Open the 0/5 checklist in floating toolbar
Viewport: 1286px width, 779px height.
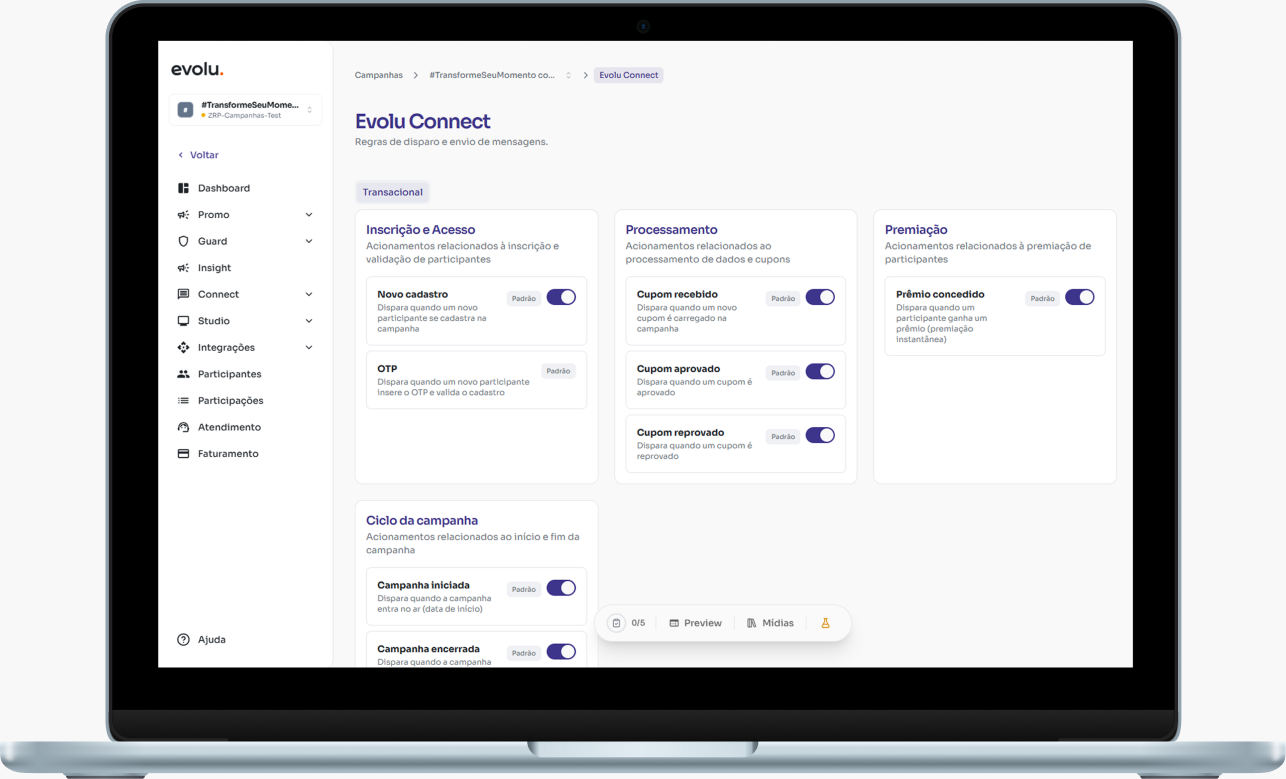[628, 623]
